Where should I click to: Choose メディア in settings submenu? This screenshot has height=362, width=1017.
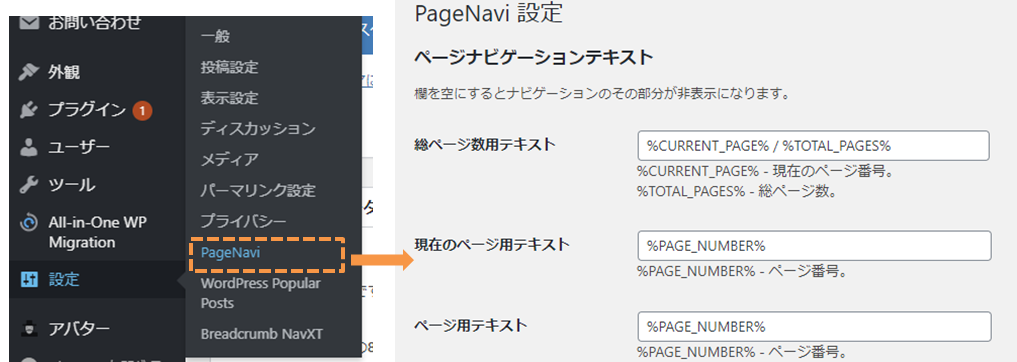(x=230, y=160)
